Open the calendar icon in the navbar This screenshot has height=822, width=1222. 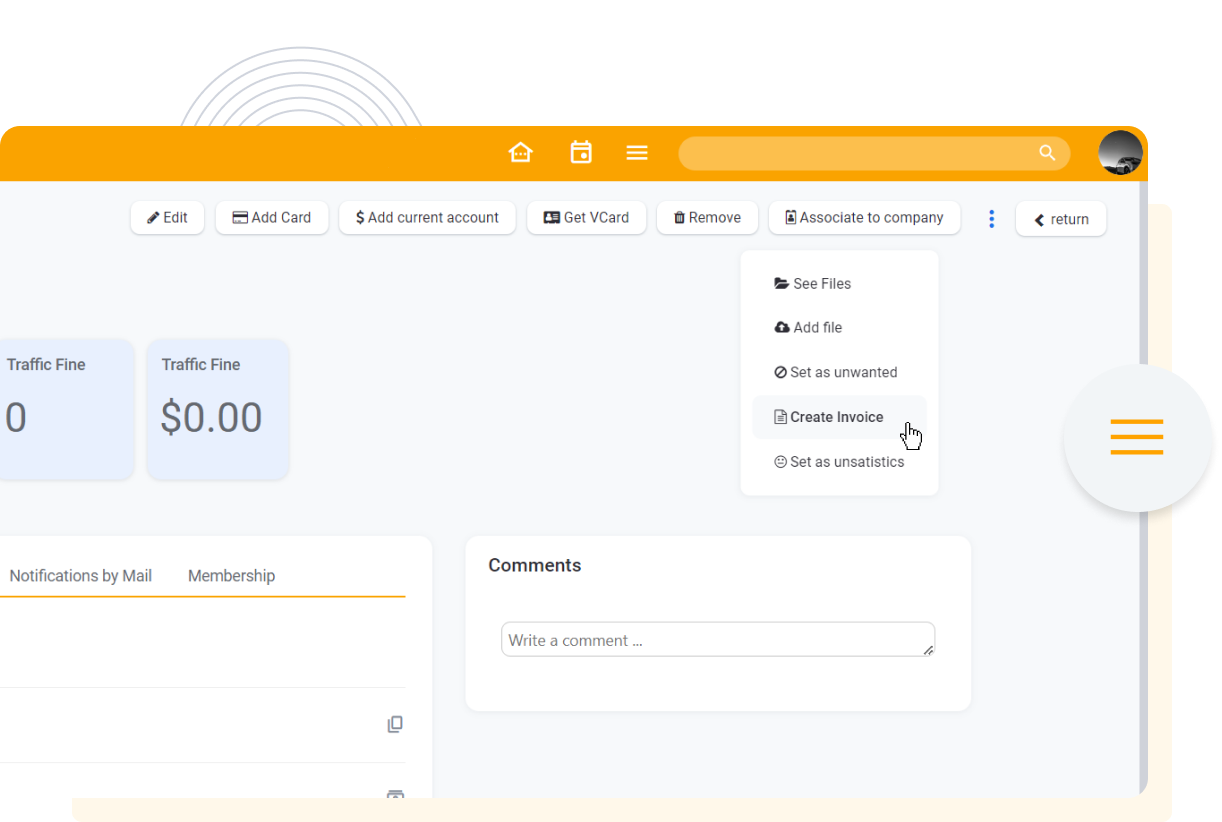pos(581,152)
